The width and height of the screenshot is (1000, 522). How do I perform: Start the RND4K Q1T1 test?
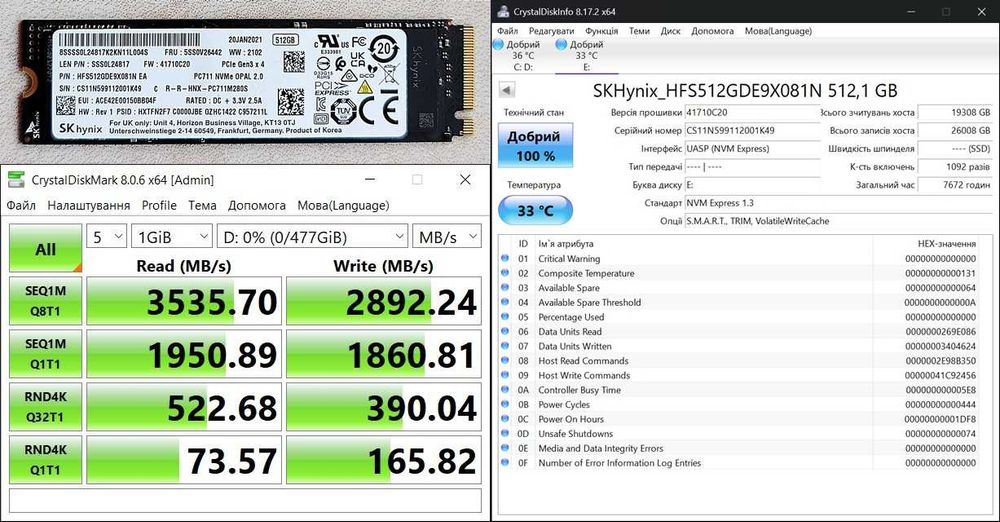point(45,459)
